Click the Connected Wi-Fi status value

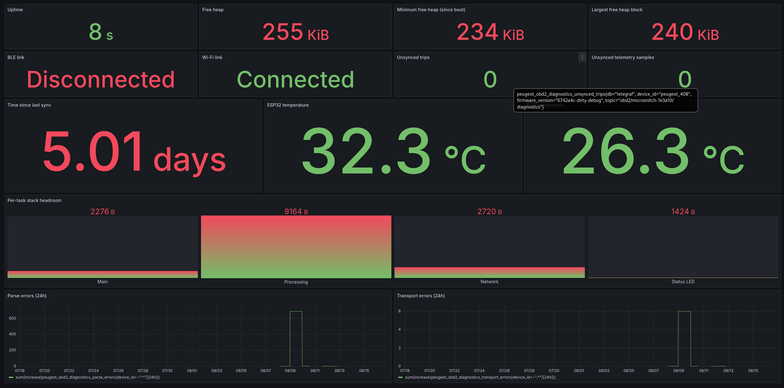(x=295, y=80)
